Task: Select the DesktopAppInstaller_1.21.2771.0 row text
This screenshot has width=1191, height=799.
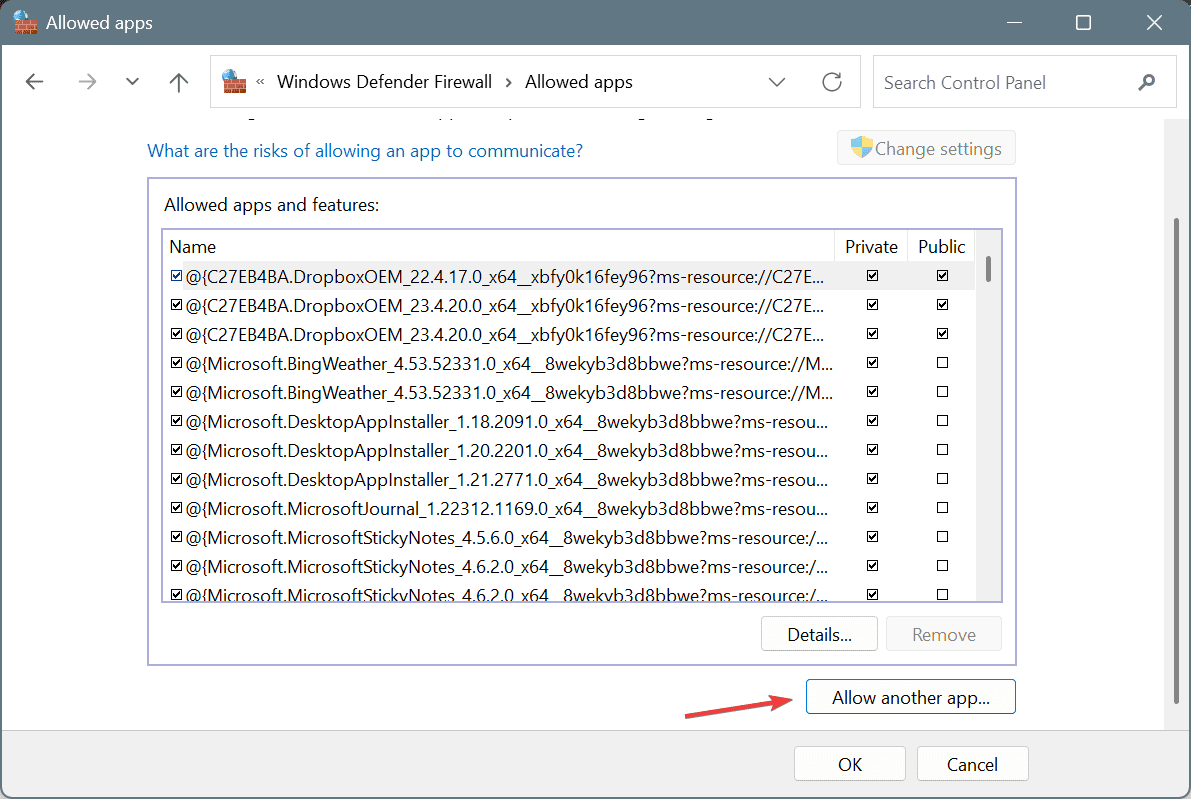Action: point(507,479)
